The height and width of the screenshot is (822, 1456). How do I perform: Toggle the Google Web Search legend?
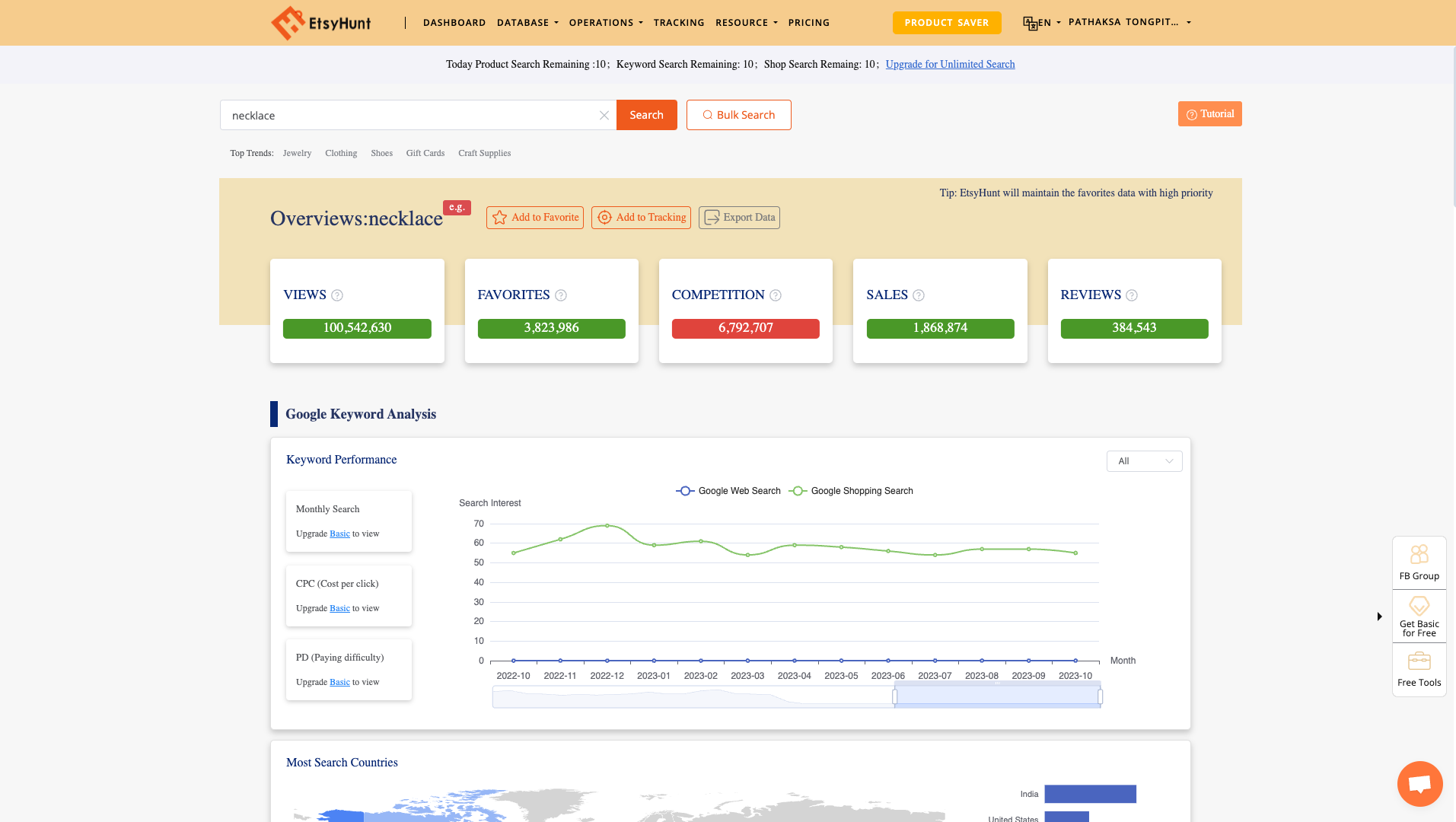(728, 491)
